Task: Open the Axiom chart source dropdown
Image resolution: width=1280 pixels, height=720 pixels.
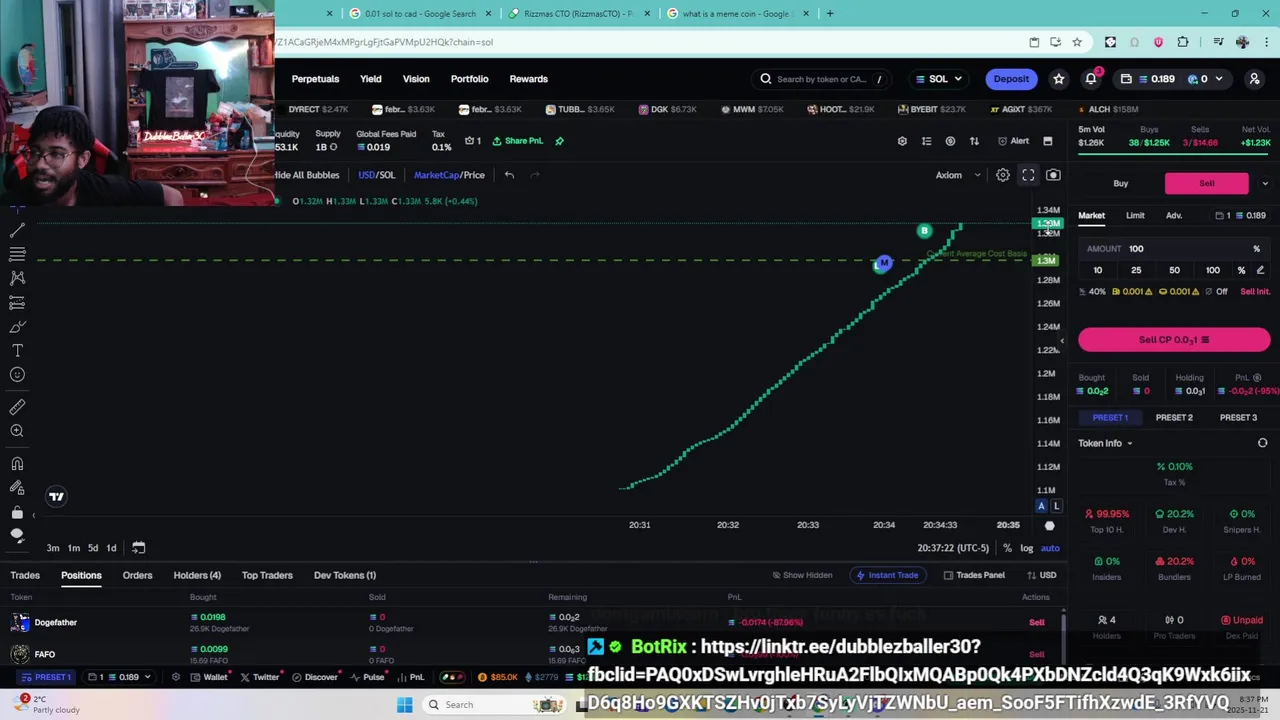Action: 958,175
